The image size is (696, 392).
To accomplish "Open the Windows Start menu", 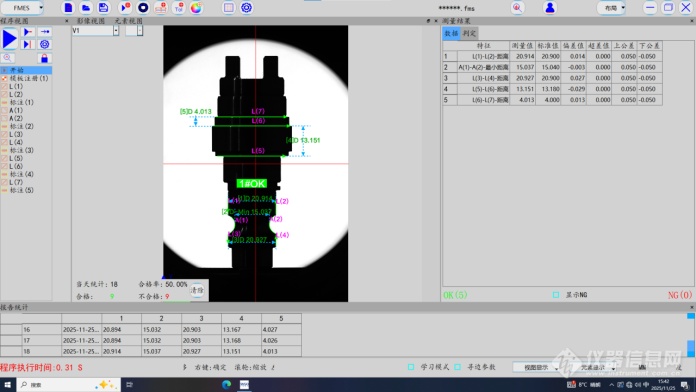I will click(8, 385).
